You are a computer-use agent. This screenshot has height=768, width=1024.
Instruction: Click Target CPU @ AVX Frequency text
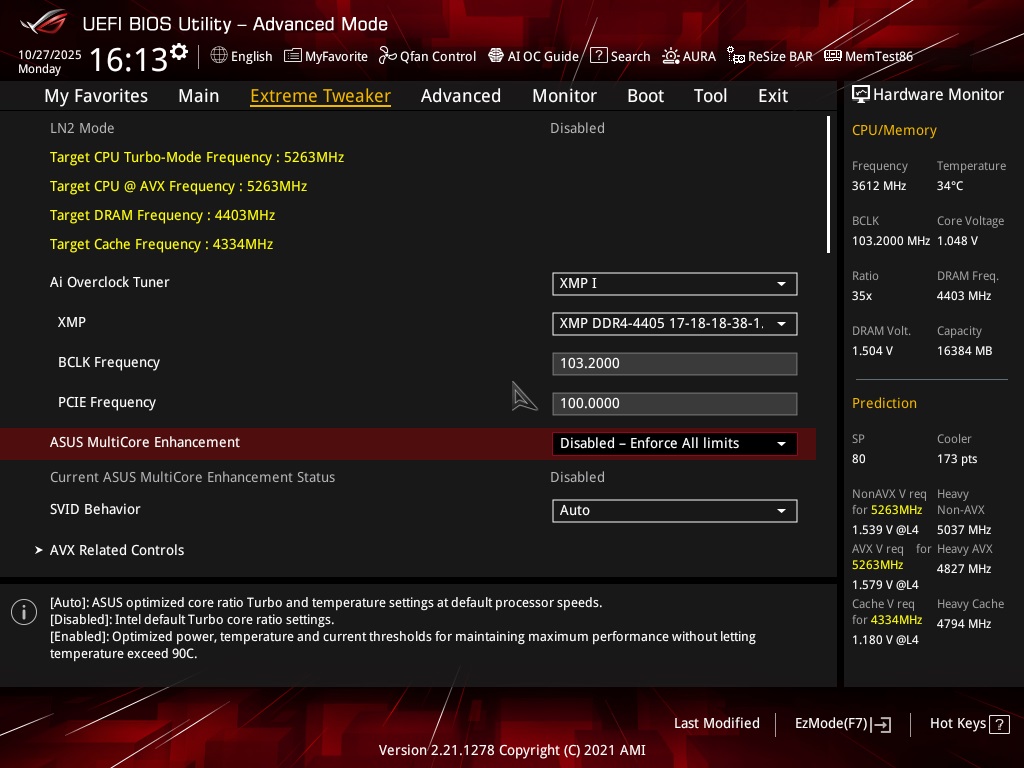[x=178, y=186]
